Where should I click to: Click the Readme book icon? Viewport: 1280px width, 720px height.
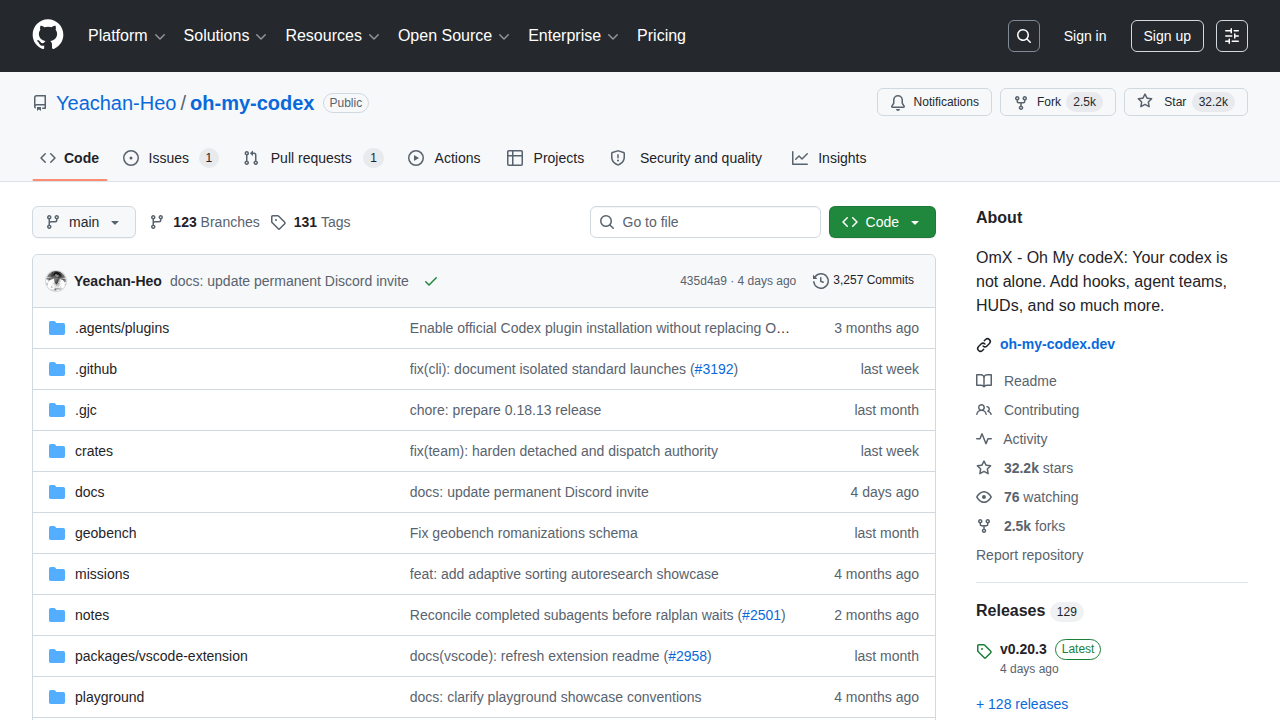coord(984,381)
